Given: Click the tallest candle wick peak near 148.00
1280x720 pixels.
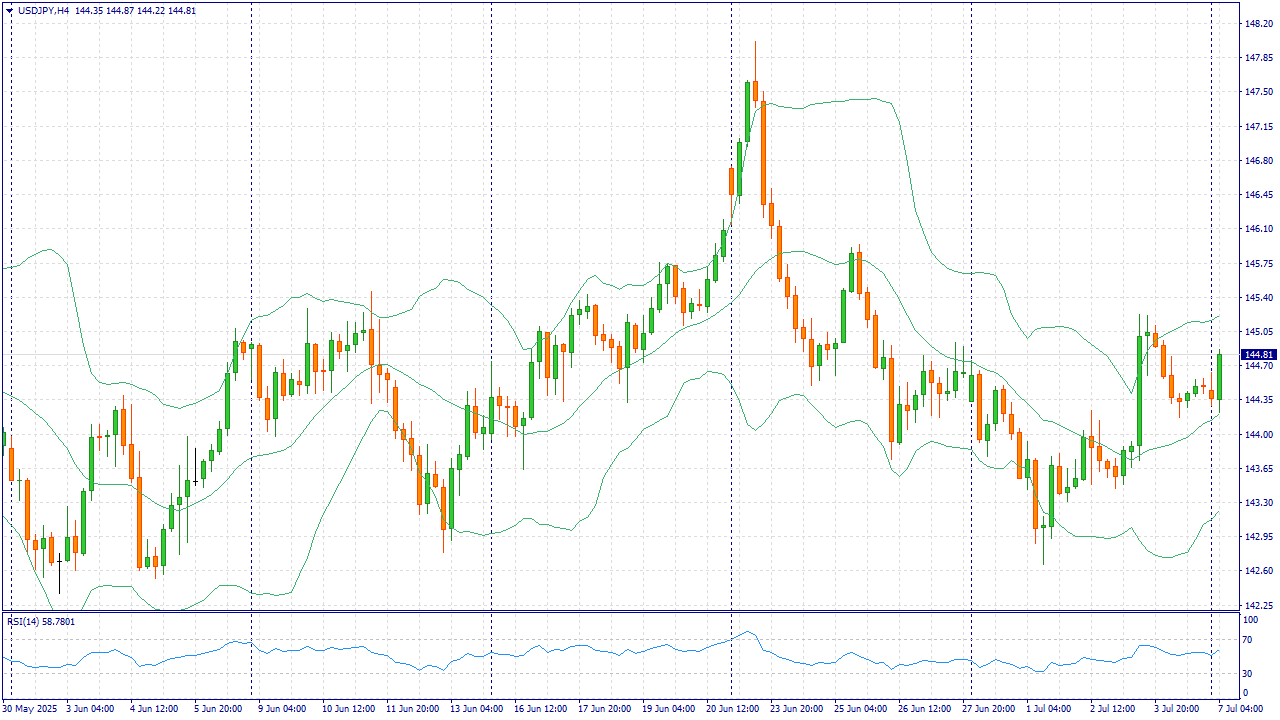Looking at the screenshot, I should (x=755, y=43).
